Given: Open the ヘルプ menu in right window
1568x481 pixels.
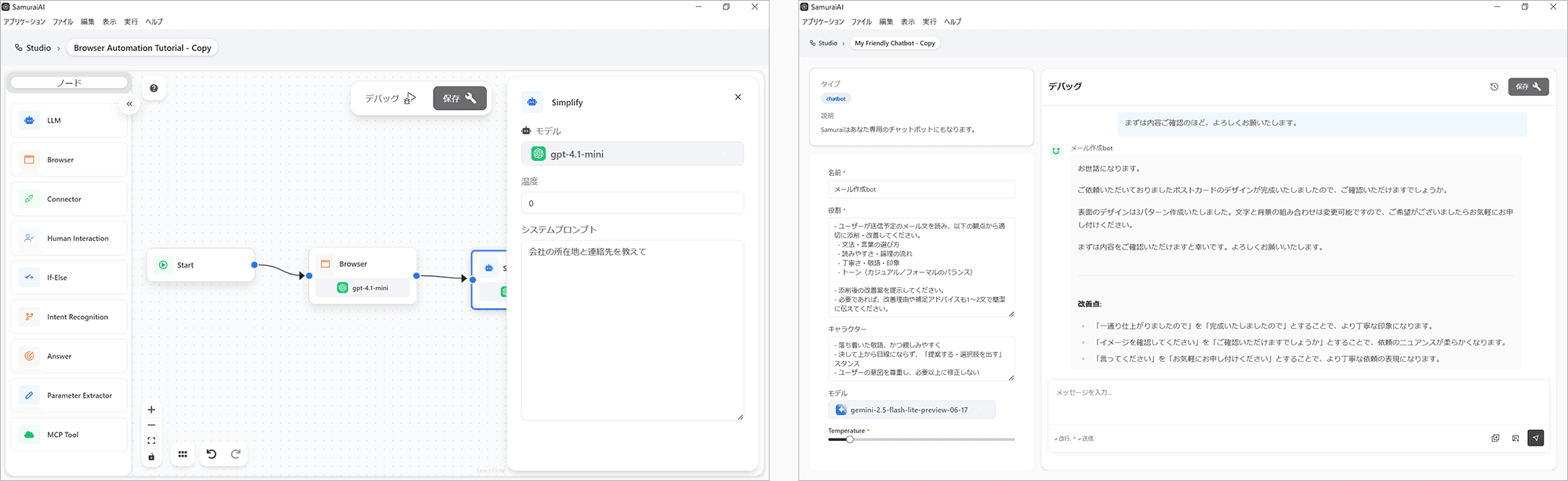Looking at the screenshot, I should 953,22.
